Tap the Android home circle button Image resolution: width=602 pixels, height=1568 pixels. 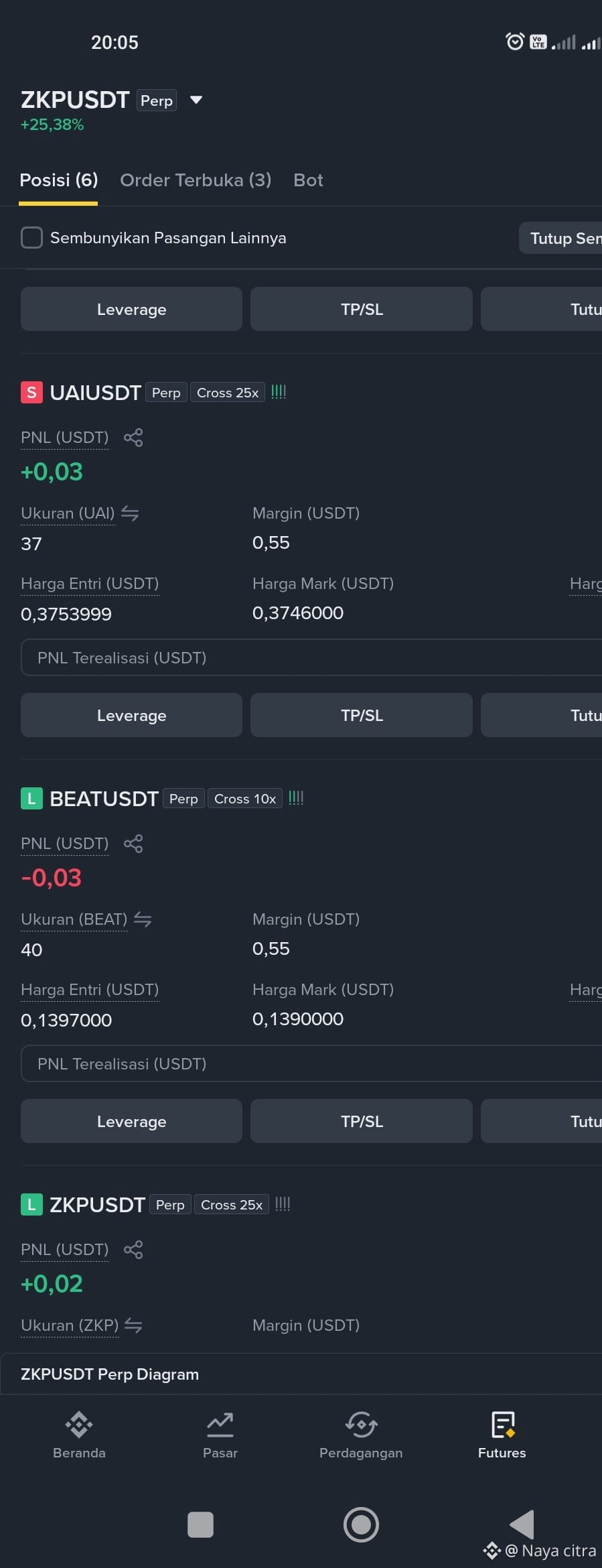[x=361, y=1524]
